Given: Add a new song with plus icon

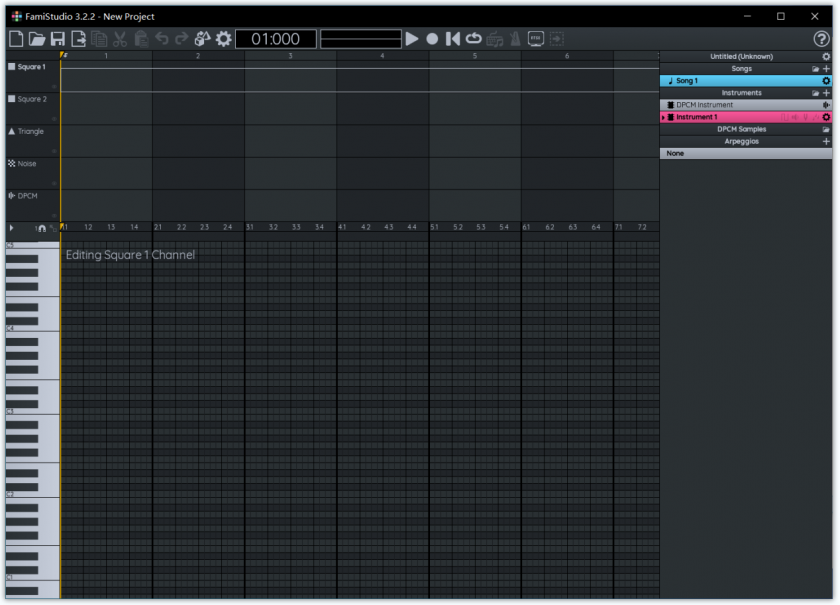Looking at the screenshot, I should click(826, 69).
